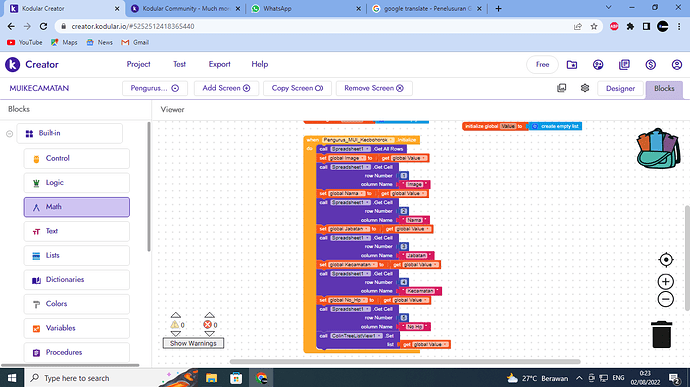690x387 pixels.
Task: Open Chrome from the Windows taskbar
Action: (261, 378)
